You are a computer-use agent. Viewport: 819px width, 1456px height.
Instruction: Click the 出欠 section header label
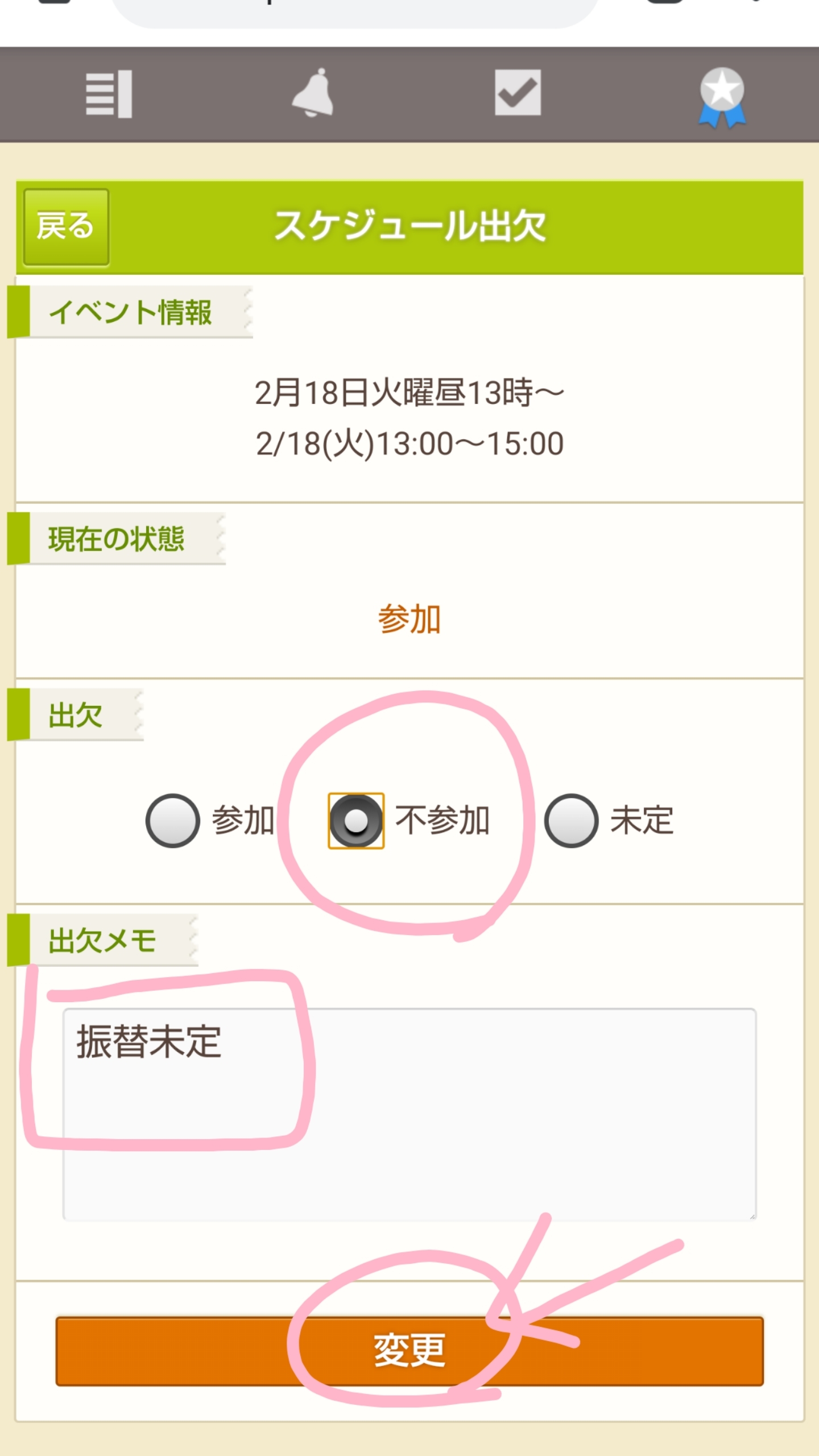(76, 715)
